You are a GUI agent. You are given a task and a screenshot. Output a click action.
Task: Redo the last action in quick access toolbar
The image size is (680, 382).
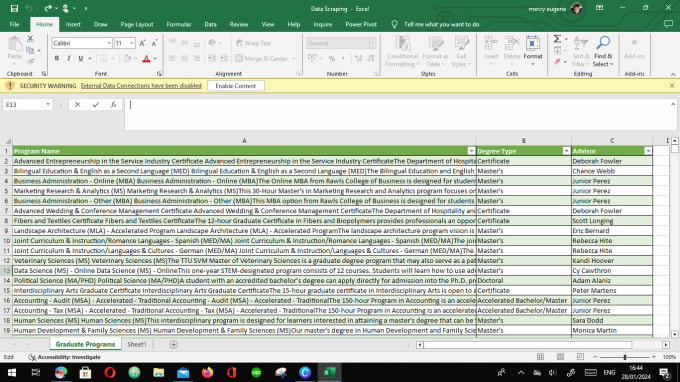(x=48, y=9)
